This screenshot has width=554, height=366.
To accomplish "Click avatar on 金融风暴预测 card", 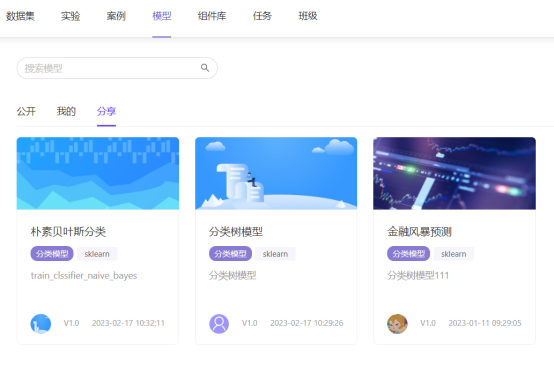I will (x=397, y=324).
